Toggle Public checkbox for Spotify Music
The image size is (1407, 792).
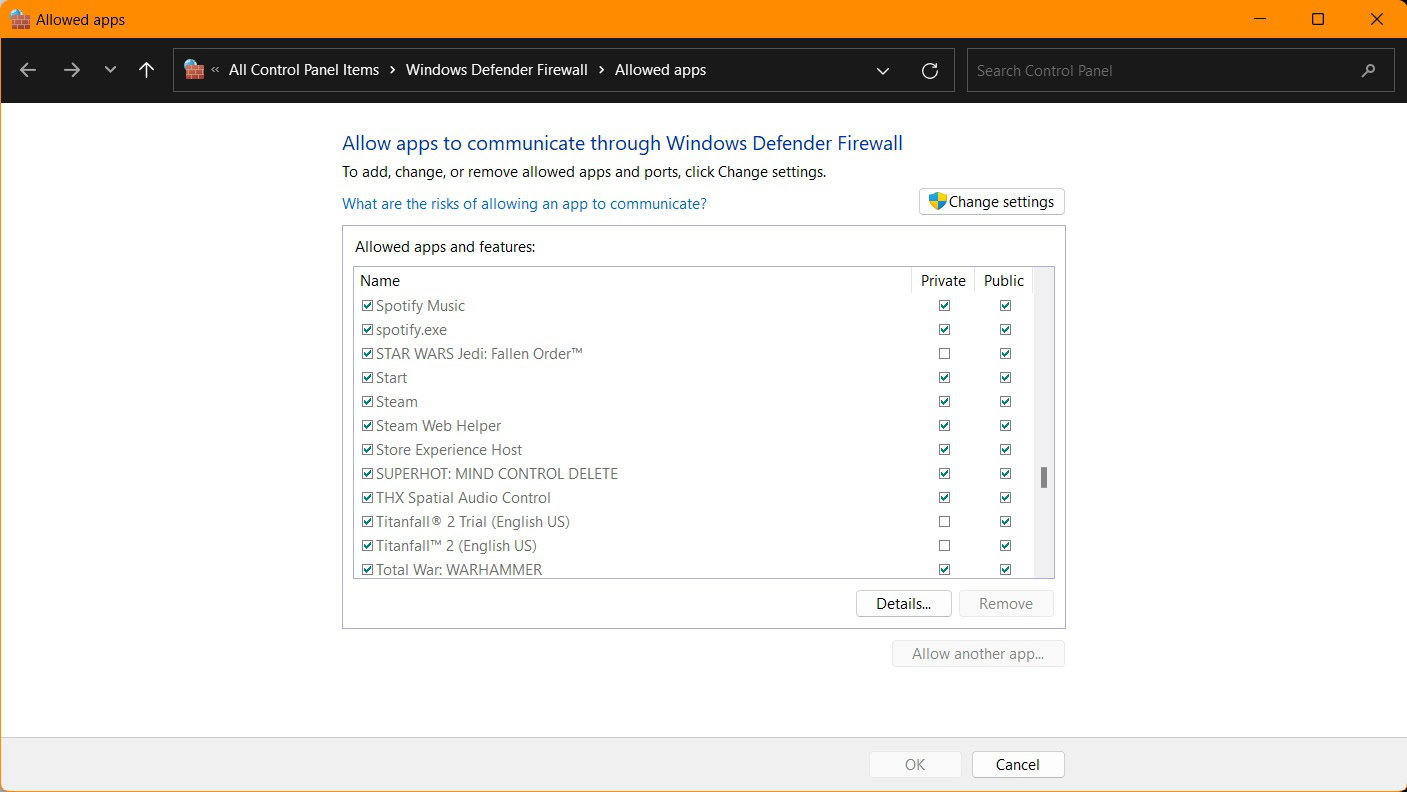coord(1005,306)
